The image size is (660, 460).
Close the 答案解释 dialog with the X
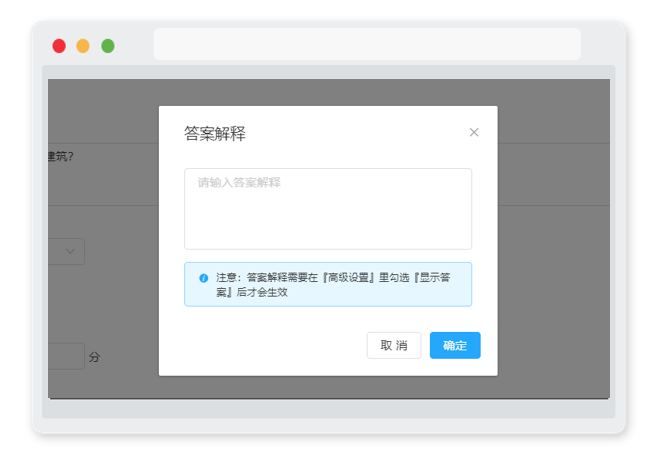coord(474,132)
